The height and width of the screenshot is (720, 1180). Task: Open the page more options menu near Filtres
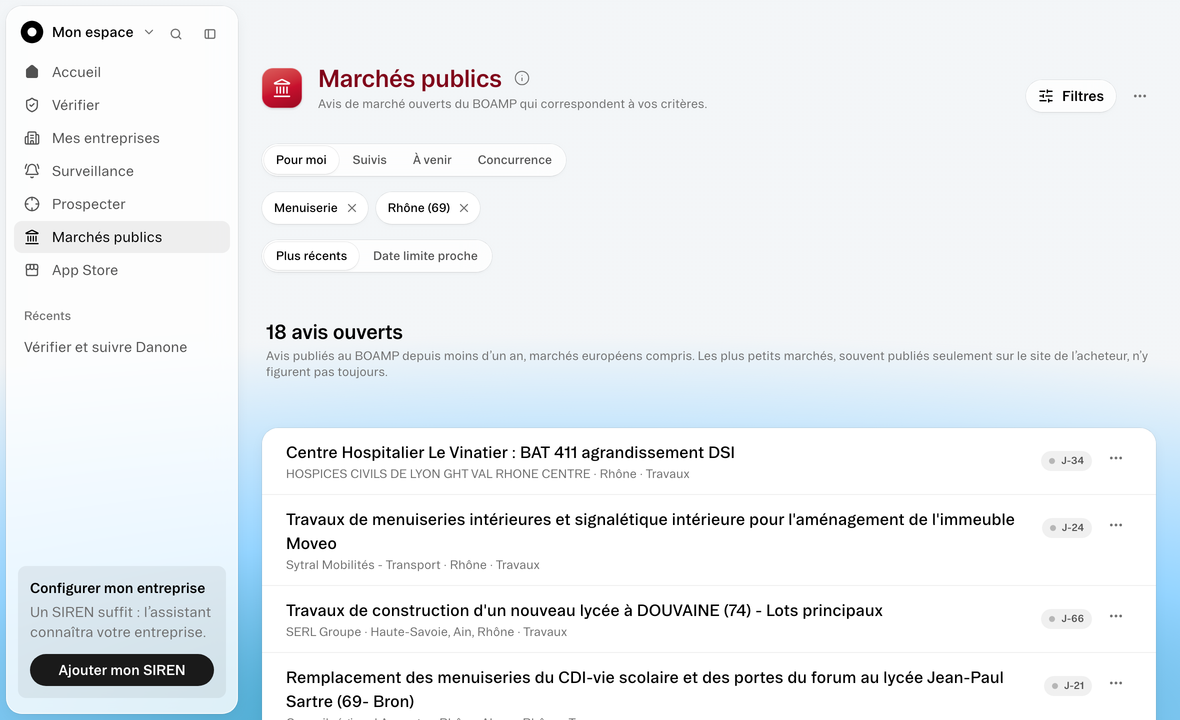pyautogui.click(x=1140, y=96)
